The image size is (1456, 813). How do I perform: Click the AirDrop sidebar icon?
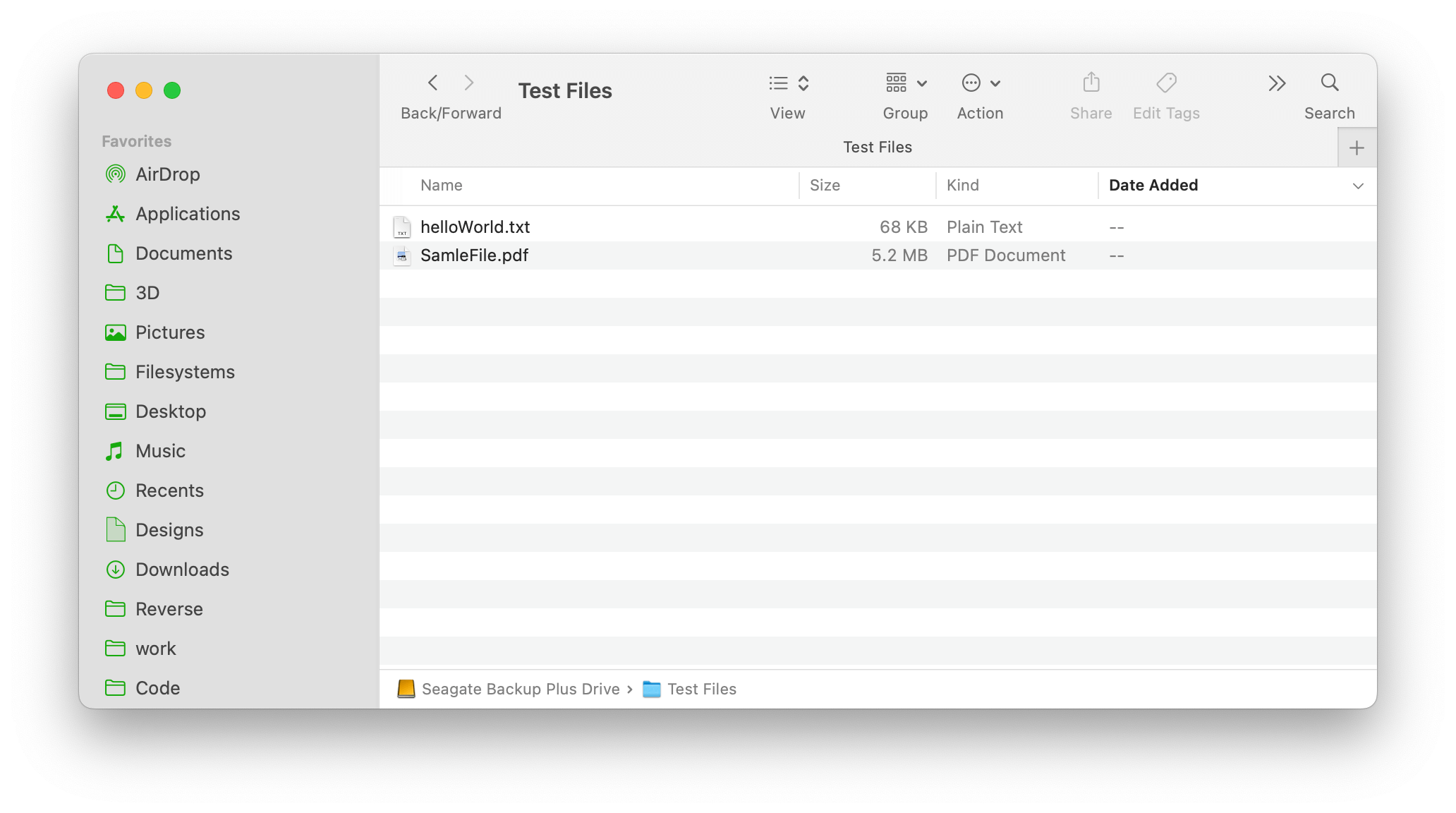click(116, 174)
